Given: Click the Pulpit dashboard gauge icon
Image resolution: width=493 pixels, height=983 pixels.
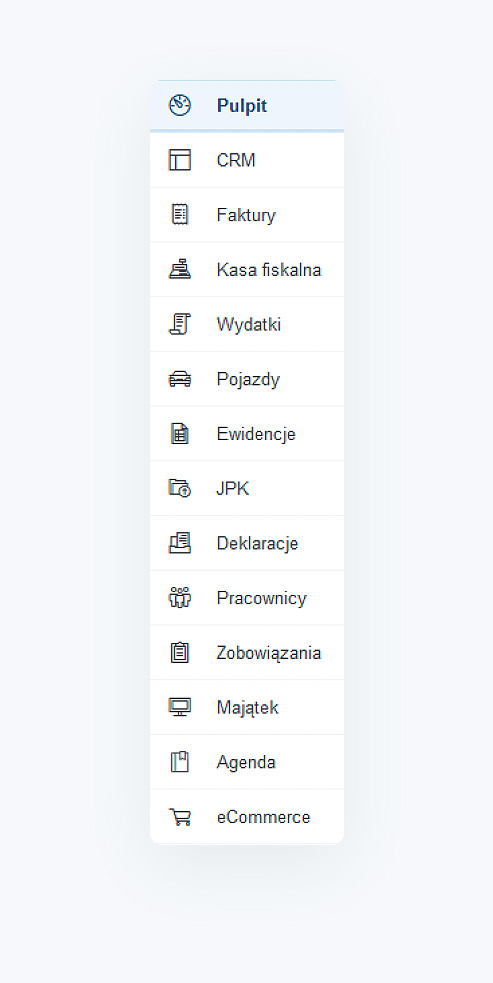Looking at the screenshot, I should pyautogui.click(x=180, y=105).
